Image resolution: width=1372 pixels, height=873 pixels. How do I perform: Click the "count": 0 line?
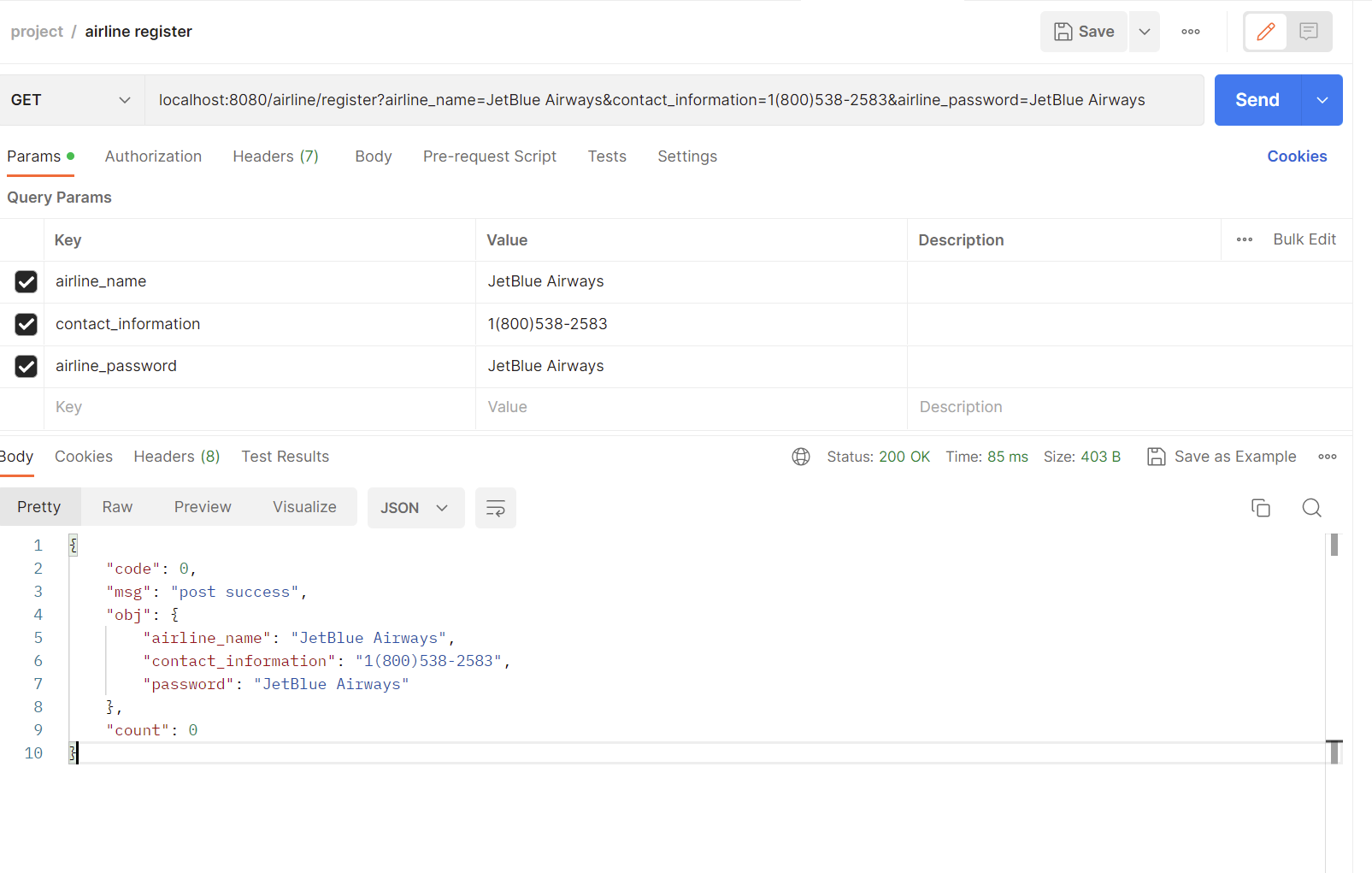pos(152,730)
